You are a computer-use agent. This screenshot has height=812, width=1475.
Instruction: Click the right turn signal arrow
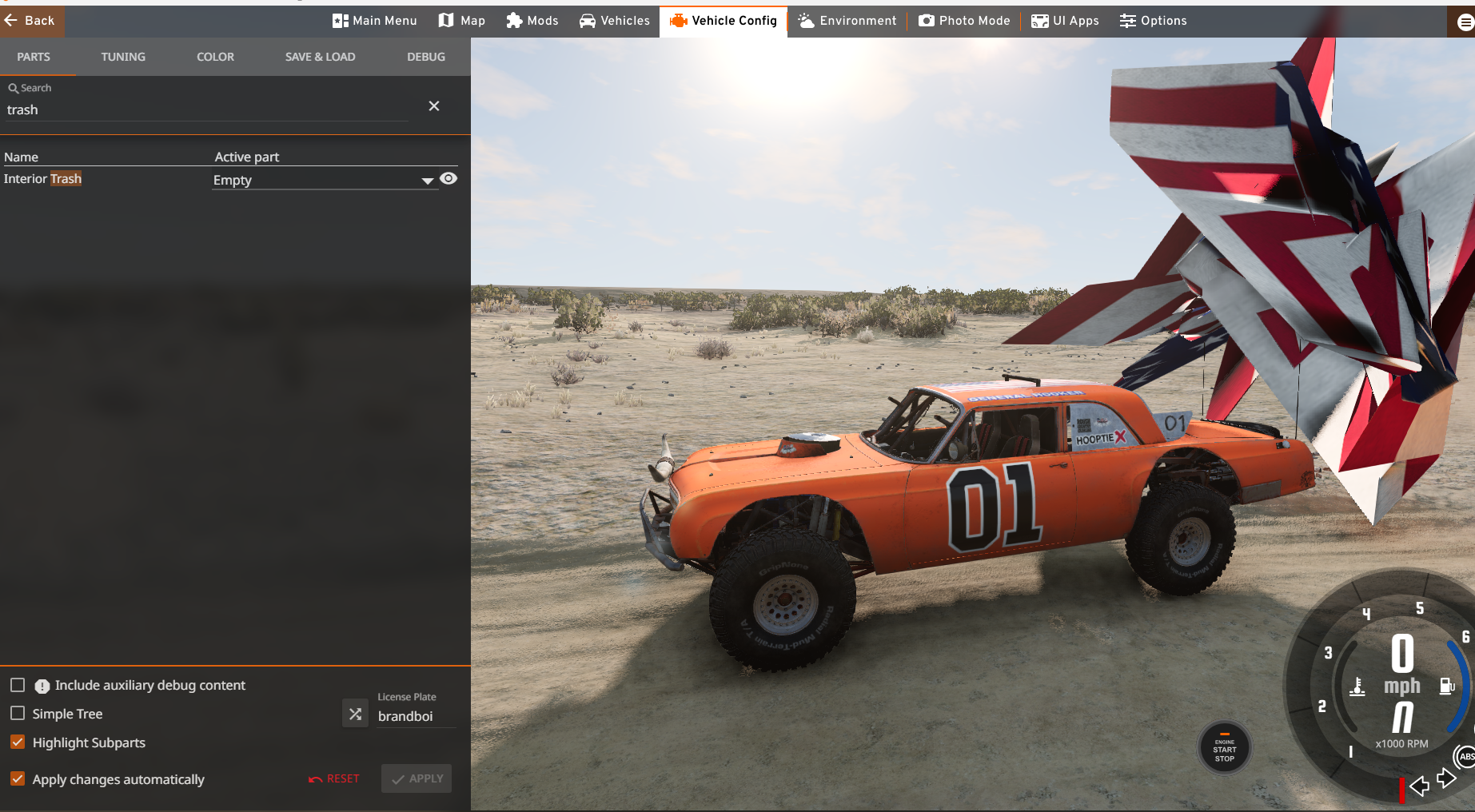(x=1446, y=778)
